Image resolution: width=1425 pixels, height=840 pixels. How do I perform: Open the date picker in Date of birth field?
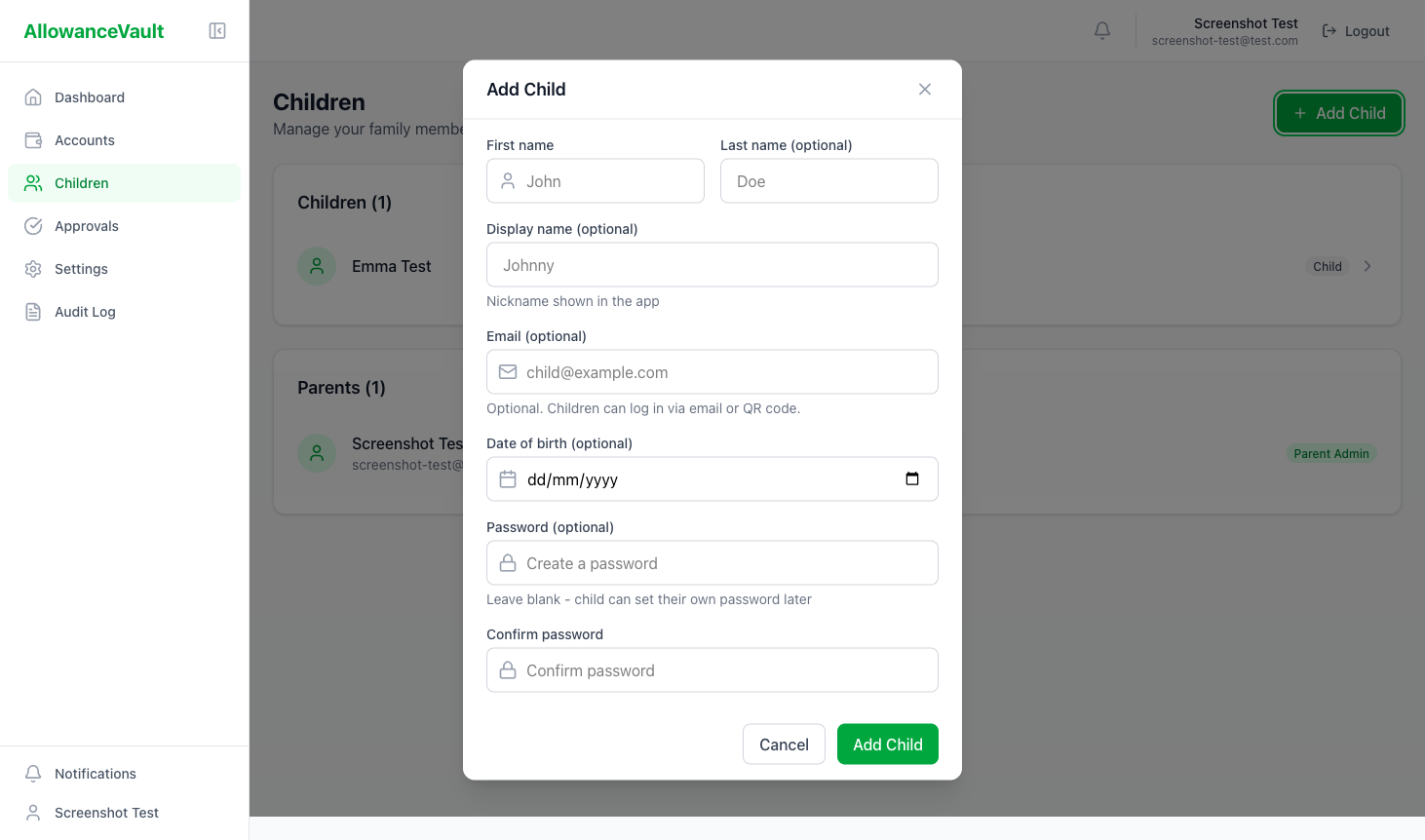pyautogui.click(x=912, y=478)
